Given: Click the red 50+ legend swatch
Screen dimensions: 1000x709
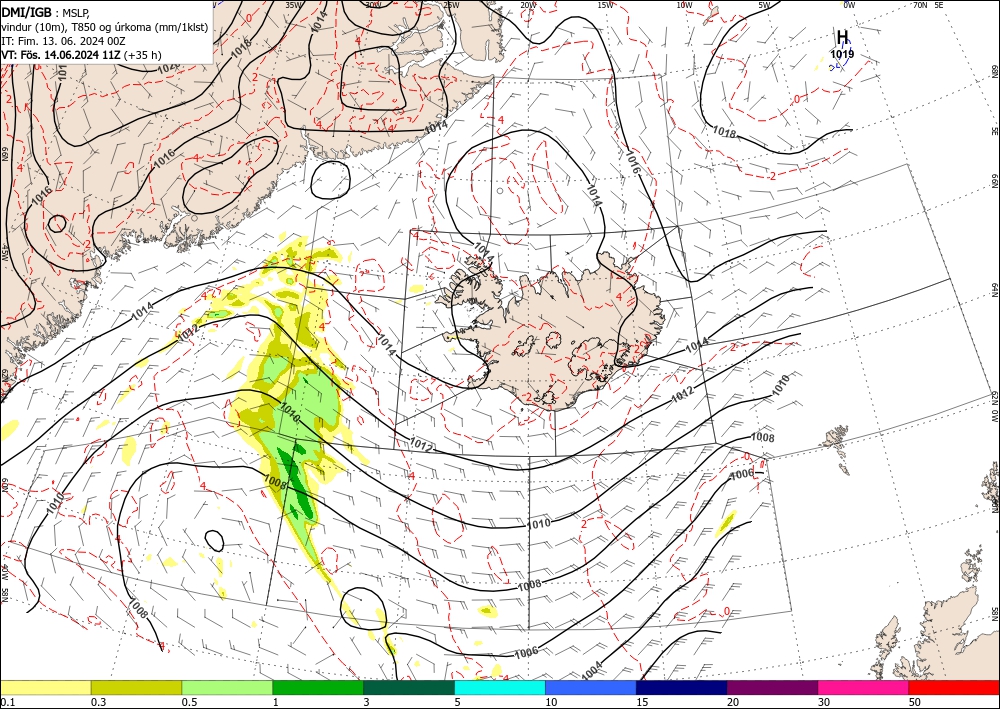Looking at the screenshot, I should 954,687.
